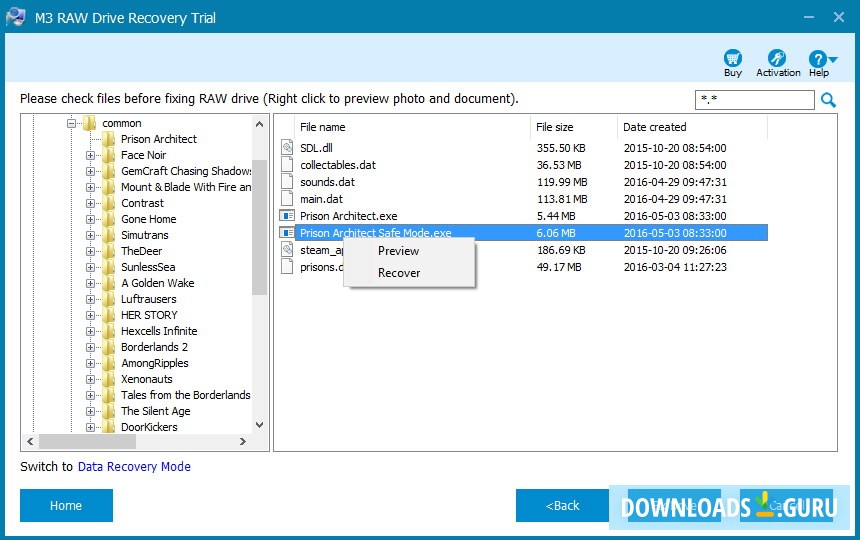
Task: Click the file search filter field
Action: click(755, 100)
